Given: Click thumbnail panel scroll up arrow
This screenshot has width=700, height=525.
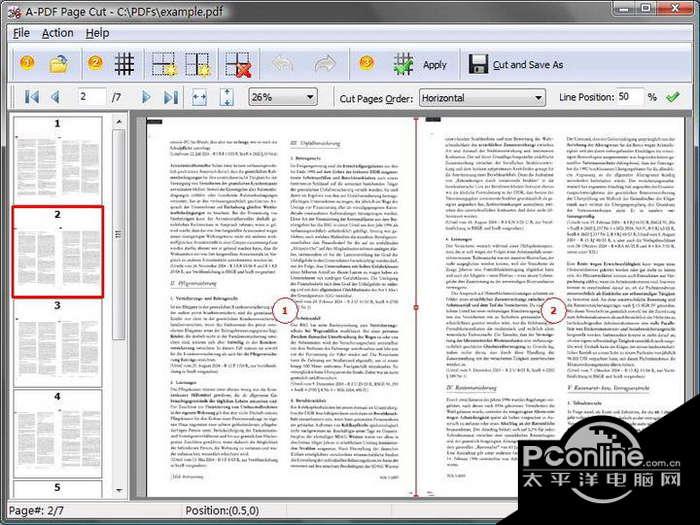Looking at the screenshot, I should click(119, 121).
